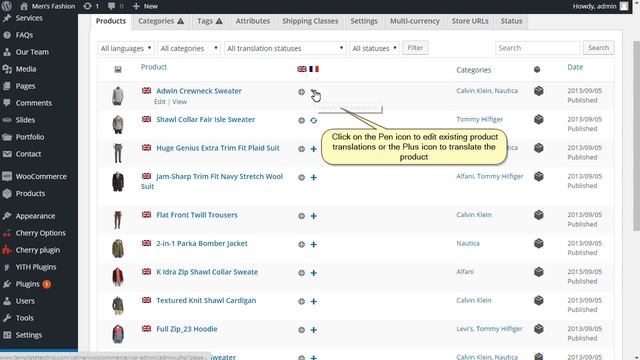Screen dimensions: 640x360
Task: Expand the All categories dropdown
Action: tap(189, 48)
